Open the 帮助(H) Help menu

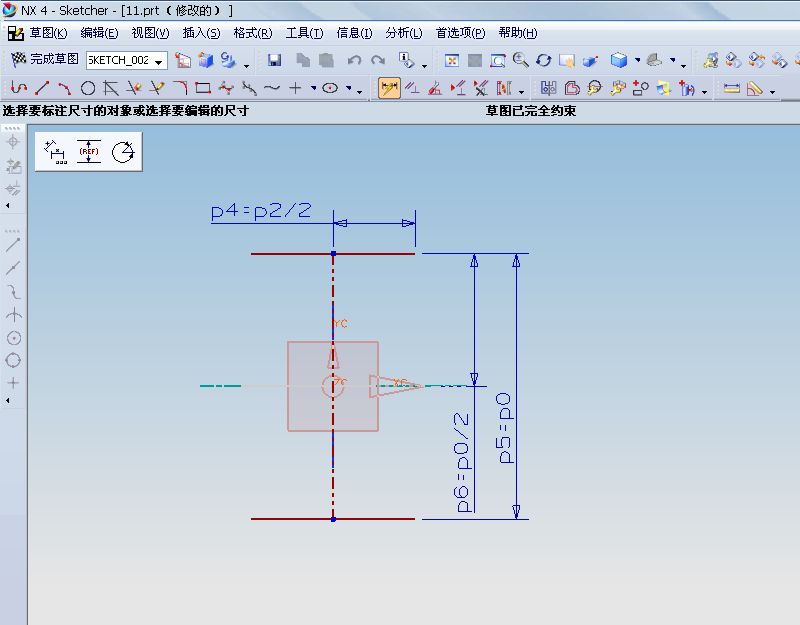coord(517,33)
